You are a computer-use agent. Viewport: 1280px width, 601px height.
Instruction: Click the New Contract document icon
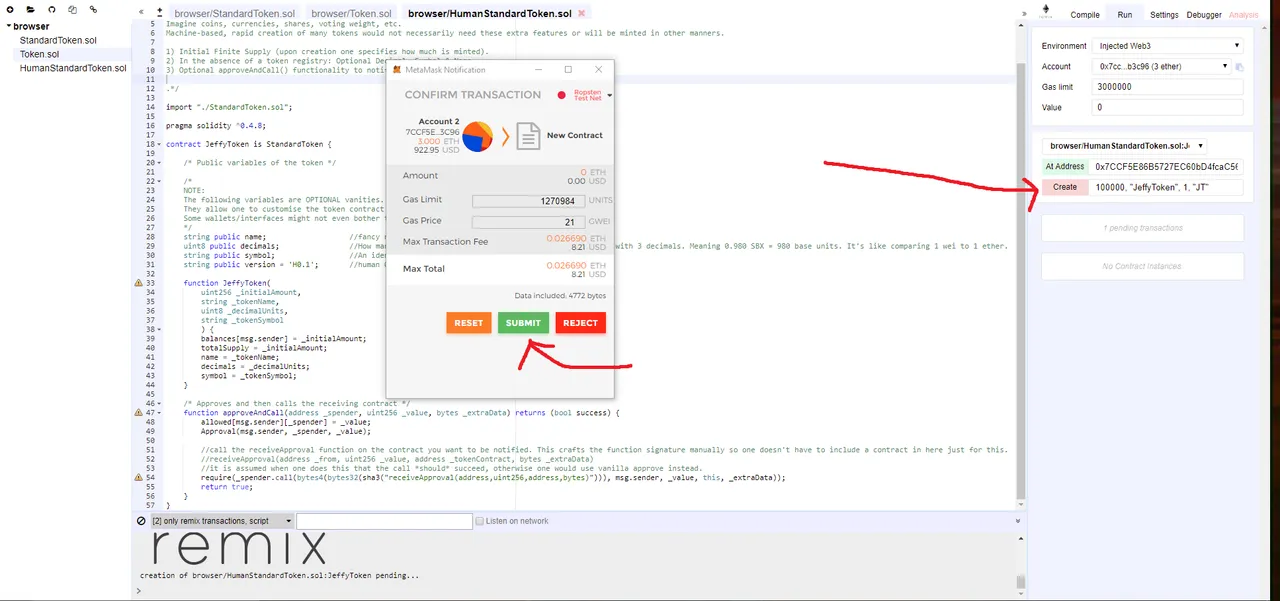coord(528,136)
